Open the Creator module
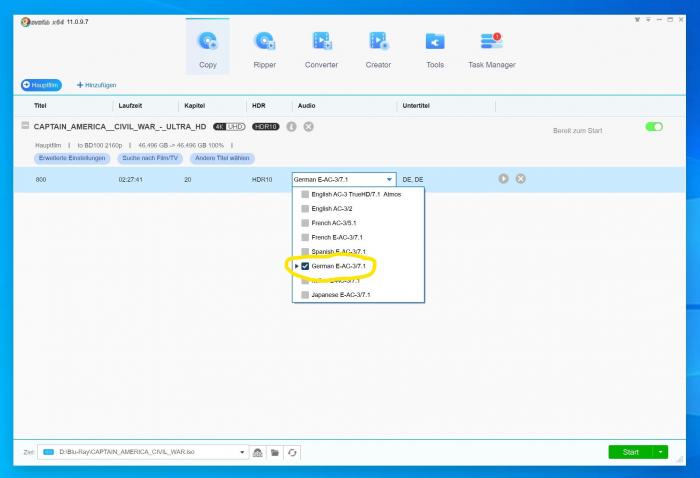Viewport: 700px width, 478px height. 378,48
